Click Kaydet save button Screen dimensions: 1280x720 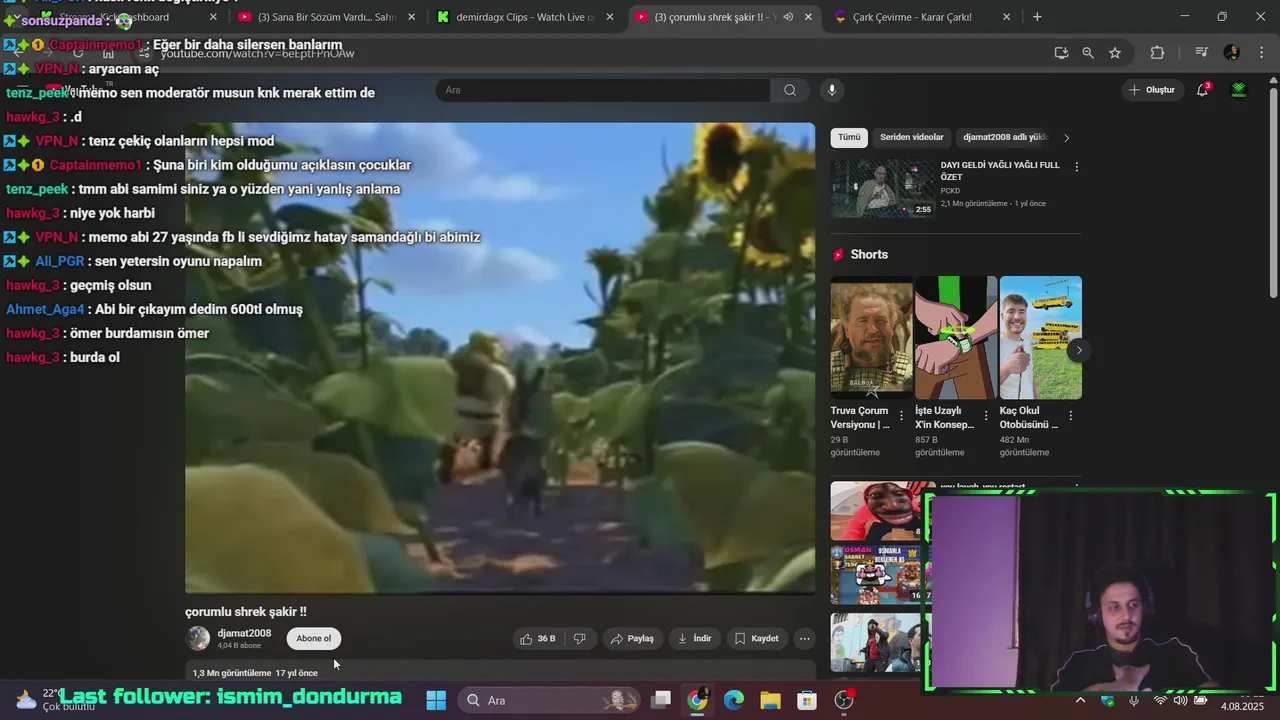pos(756,638)
